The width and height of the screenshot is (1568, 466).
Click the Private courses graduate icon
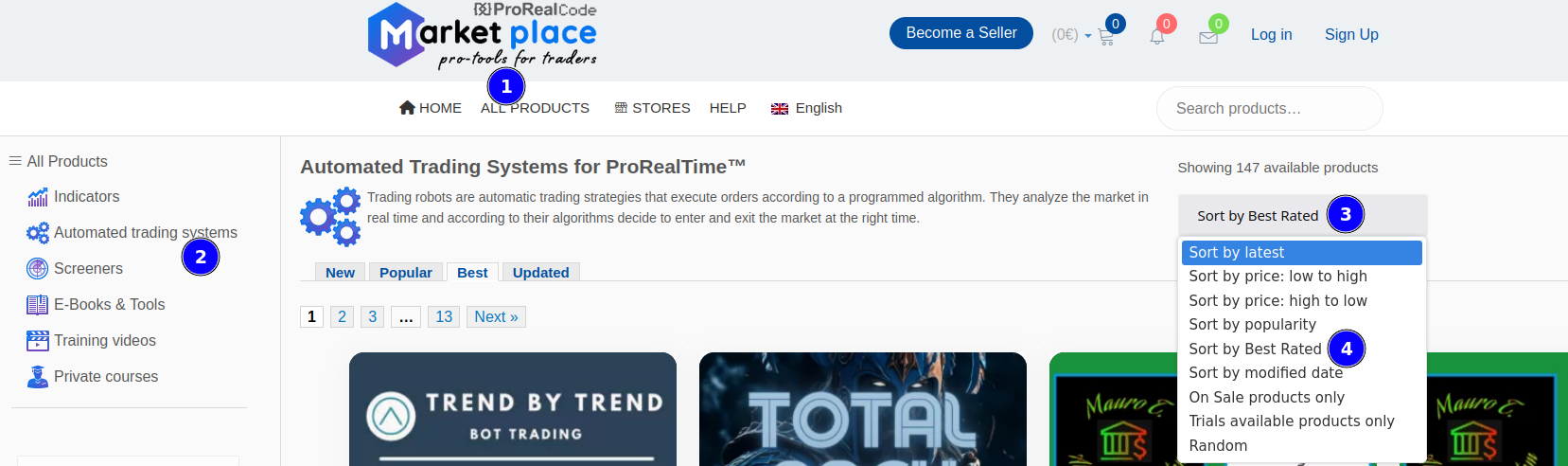(38, 377)
